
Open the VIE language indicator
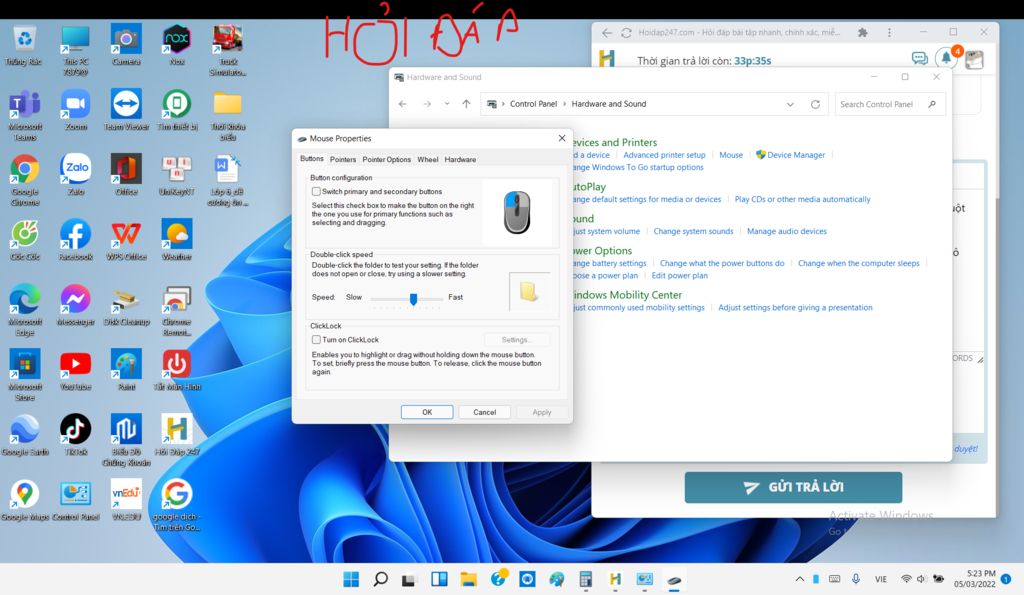(881, 579)
